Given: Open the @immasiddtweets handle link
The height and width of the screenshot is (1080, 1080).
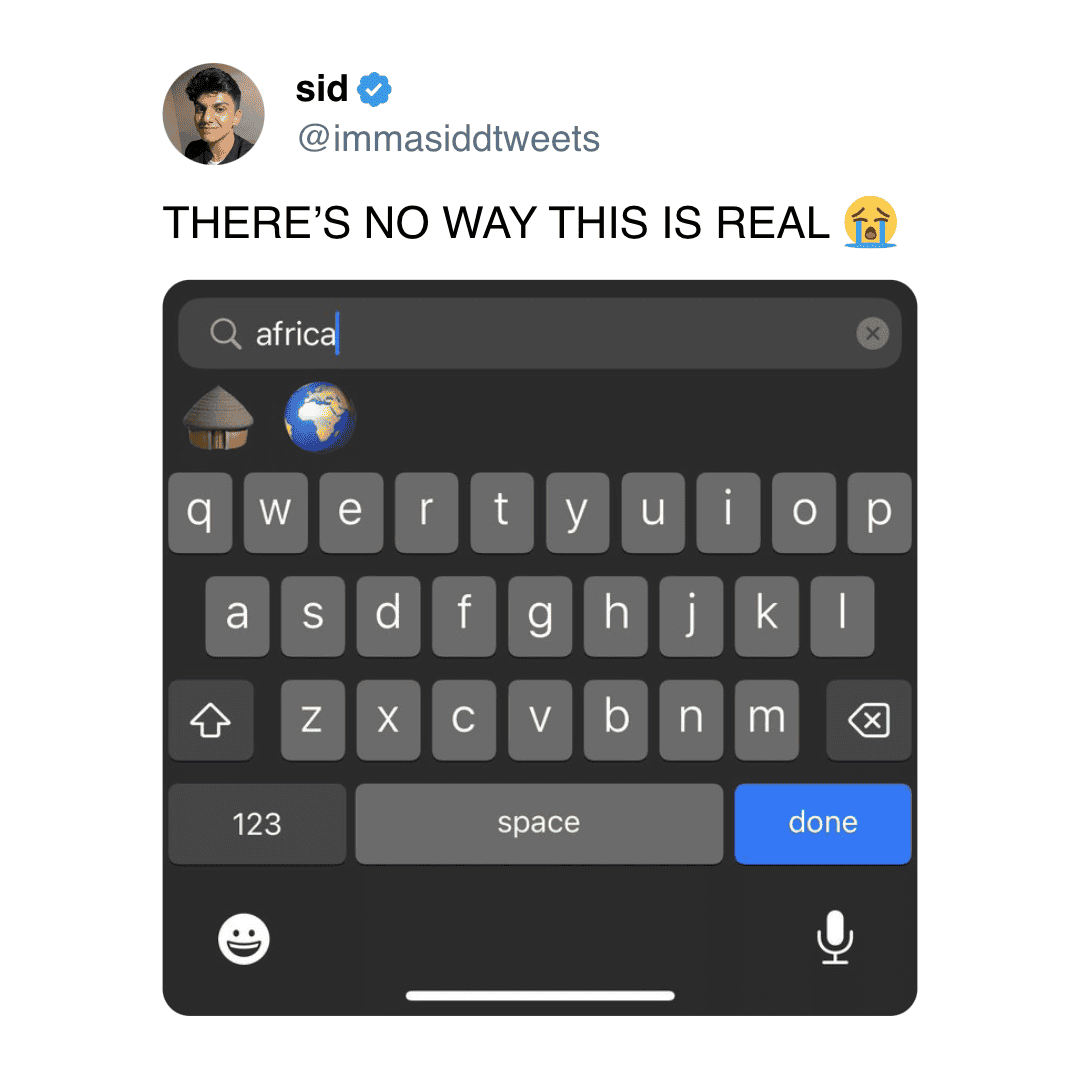Looking at the screenshot, I should 448,138.
